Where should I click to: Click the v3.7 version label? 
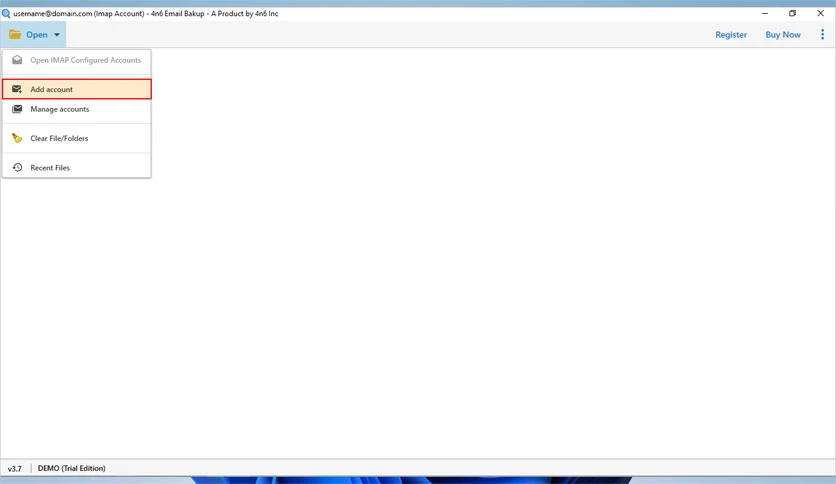click(14, 469)
